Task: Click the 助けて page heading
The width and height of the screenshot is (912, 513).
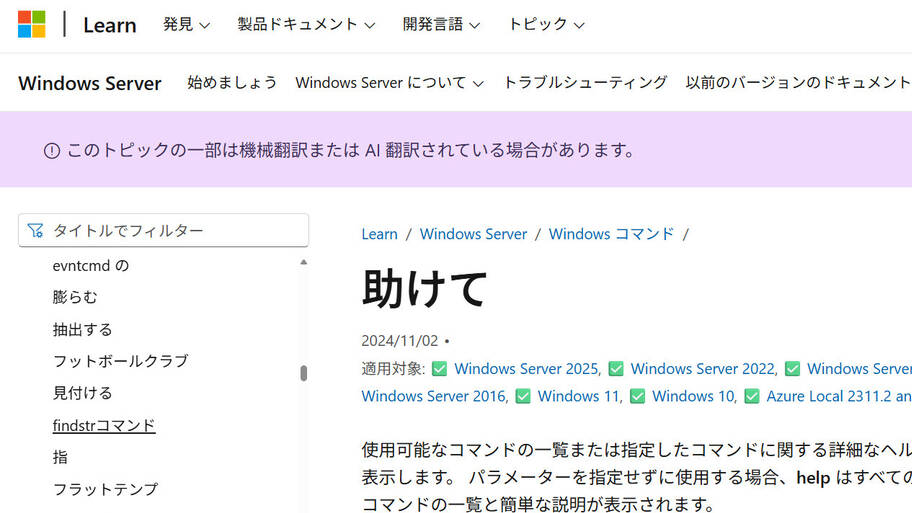Action: tap(425, 288)
